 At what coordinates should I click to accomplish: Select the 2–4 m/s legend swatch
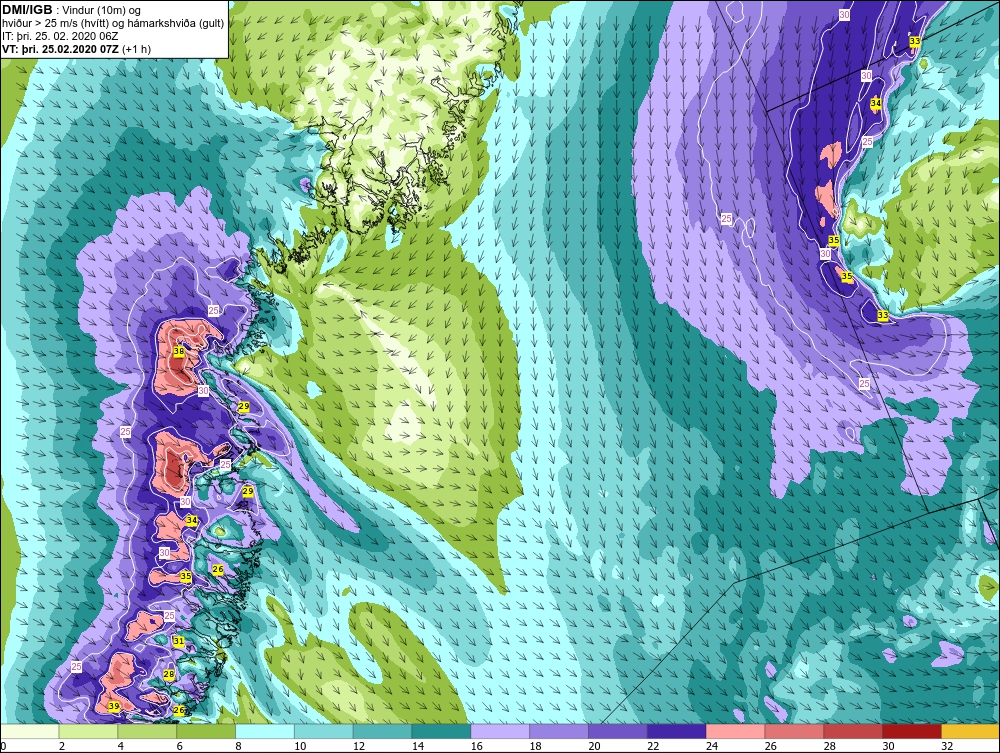(88, 731)
